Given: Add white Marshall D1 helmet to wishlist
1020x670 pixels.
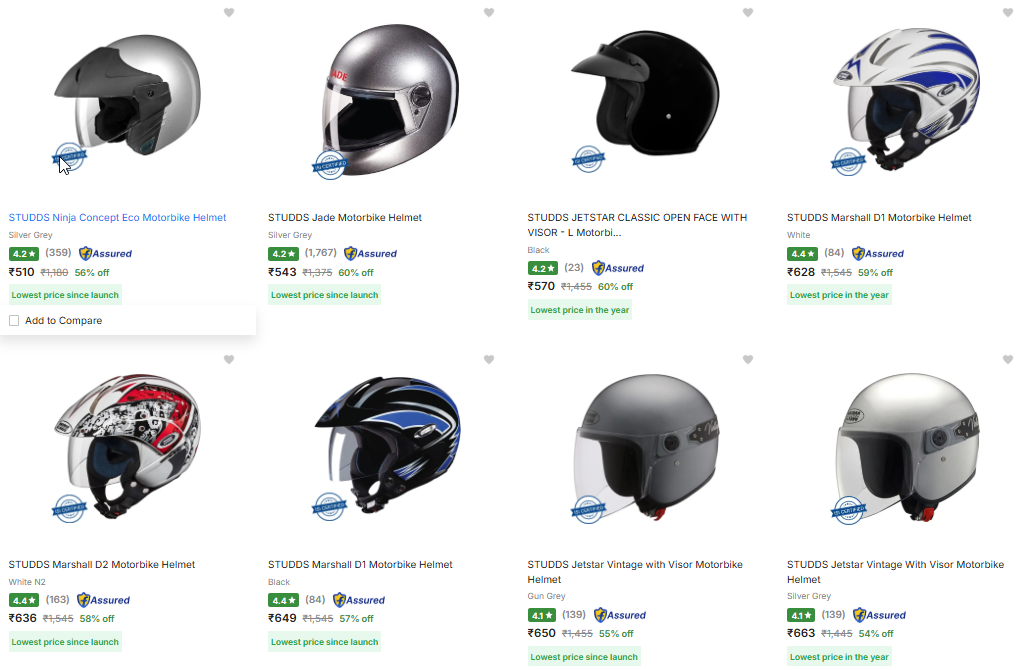Looking at the screenshot, I should [x=1008, y=13].
